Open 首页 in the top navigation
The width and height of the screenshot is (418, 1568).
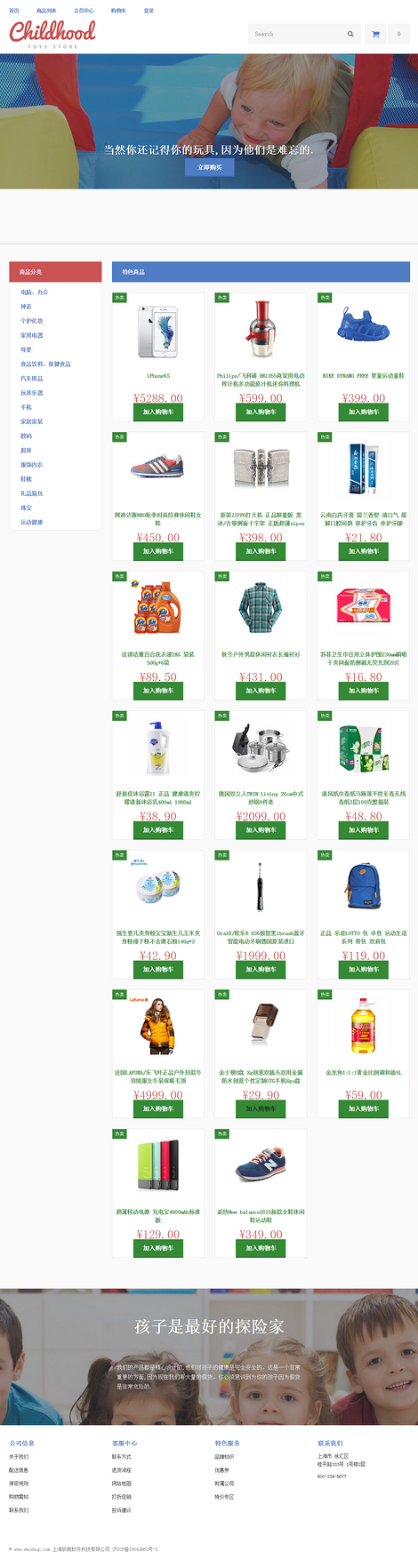(14, 11)
